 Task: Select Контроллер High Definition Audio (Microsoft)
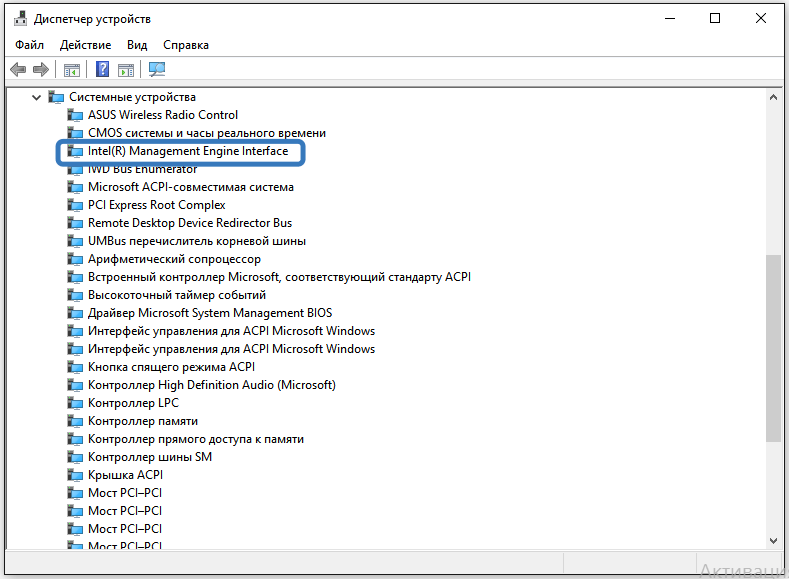[x=212, y=385]
